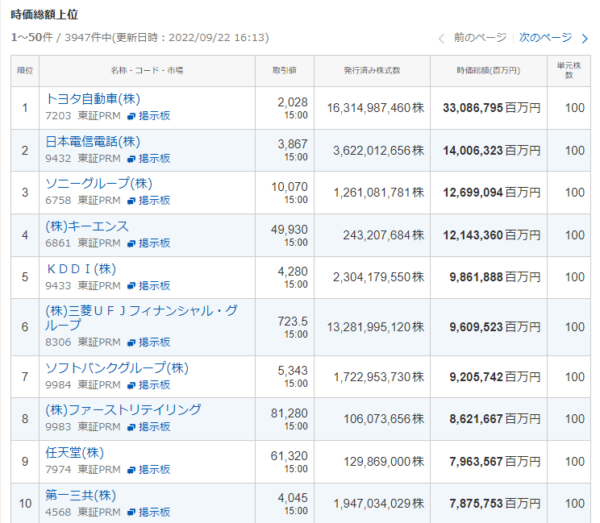Select Fast Retailing's price 81,280
The image size is (600, 523).
289,413
